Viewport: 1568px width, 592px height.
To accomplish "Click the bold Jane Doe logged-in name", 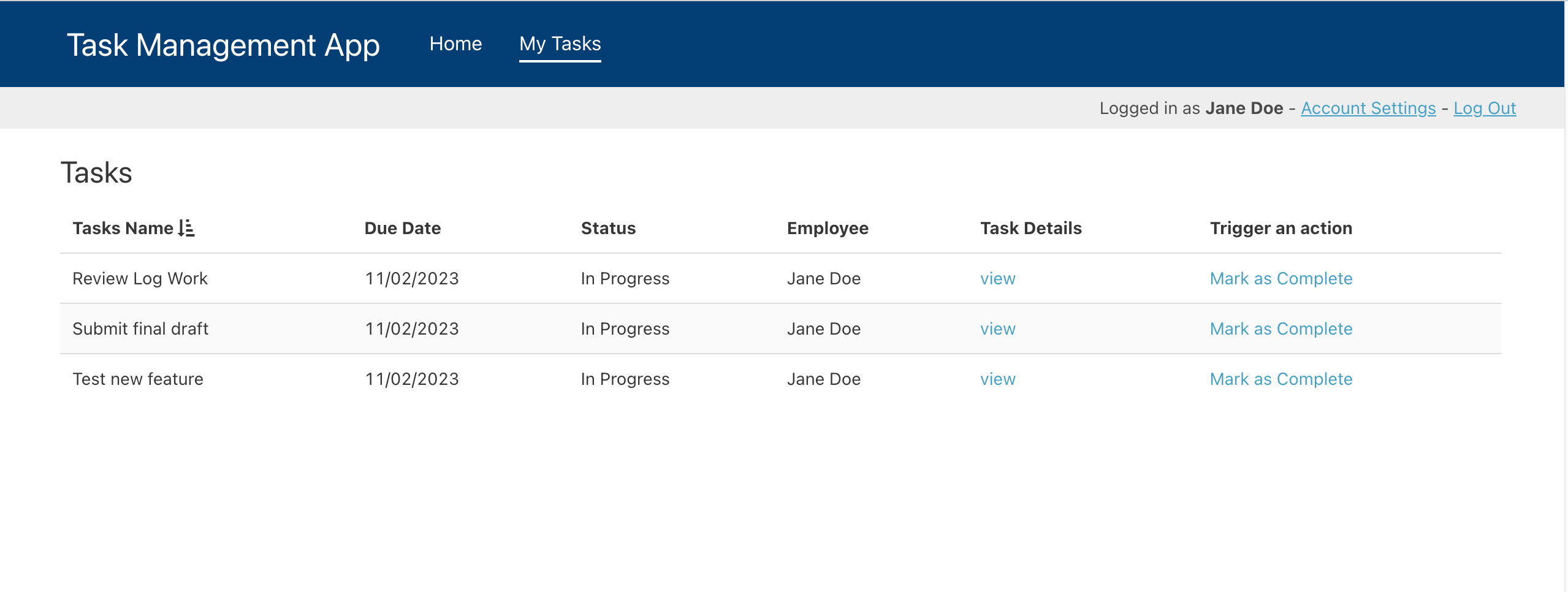I will point(1244,108).
